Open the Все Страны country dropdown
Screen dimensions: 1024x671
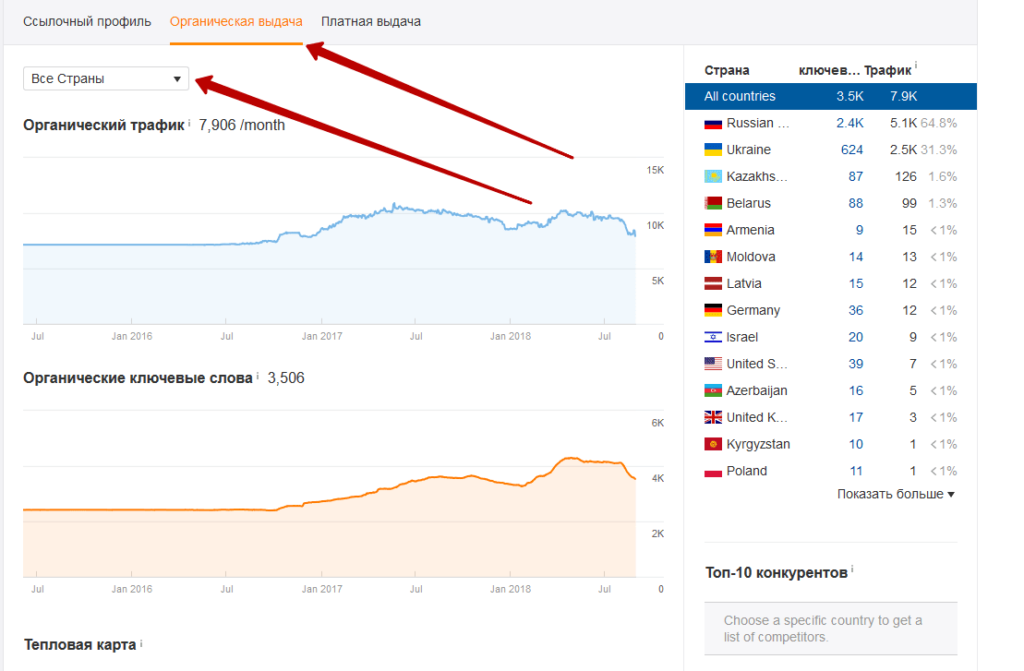[x=106, y=78]
